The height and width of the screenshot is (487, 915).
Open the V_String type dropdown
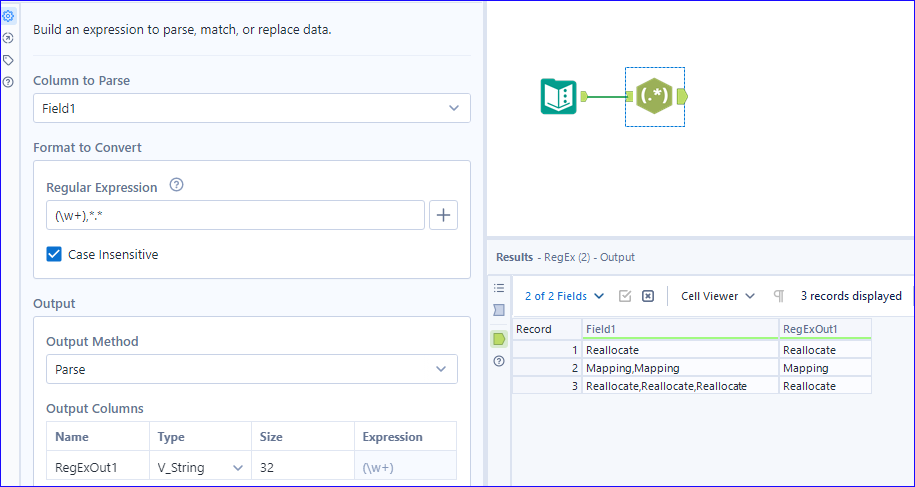(x=200, y=467)
